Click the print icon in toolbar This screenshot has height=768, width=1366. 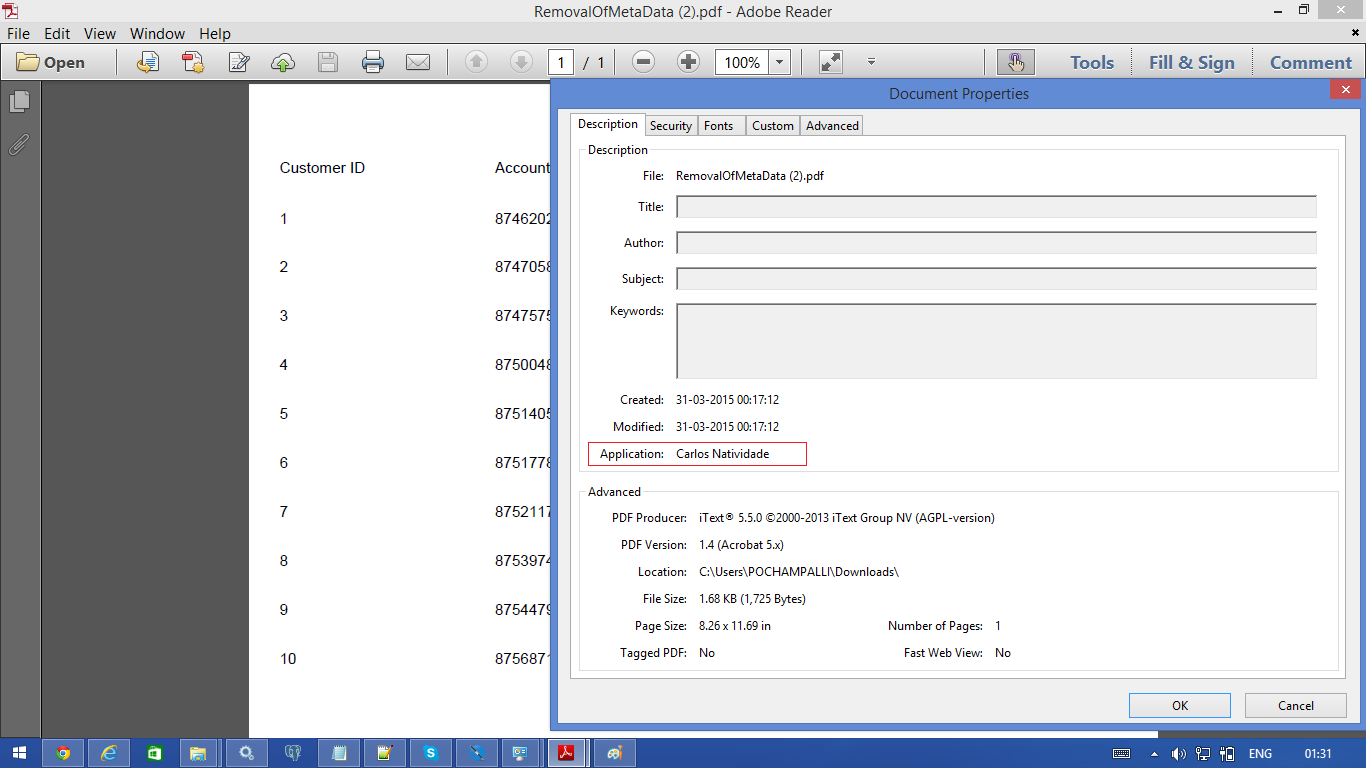(x=373, y=62)
